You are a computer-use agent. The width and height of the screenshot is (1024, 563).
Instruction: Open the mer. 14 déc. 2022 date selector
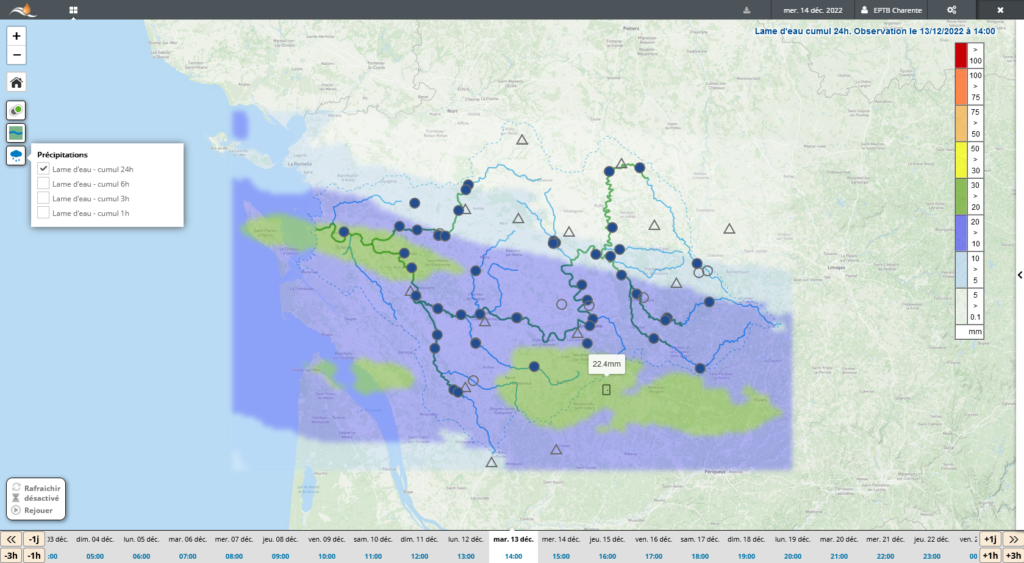[812, 10]
